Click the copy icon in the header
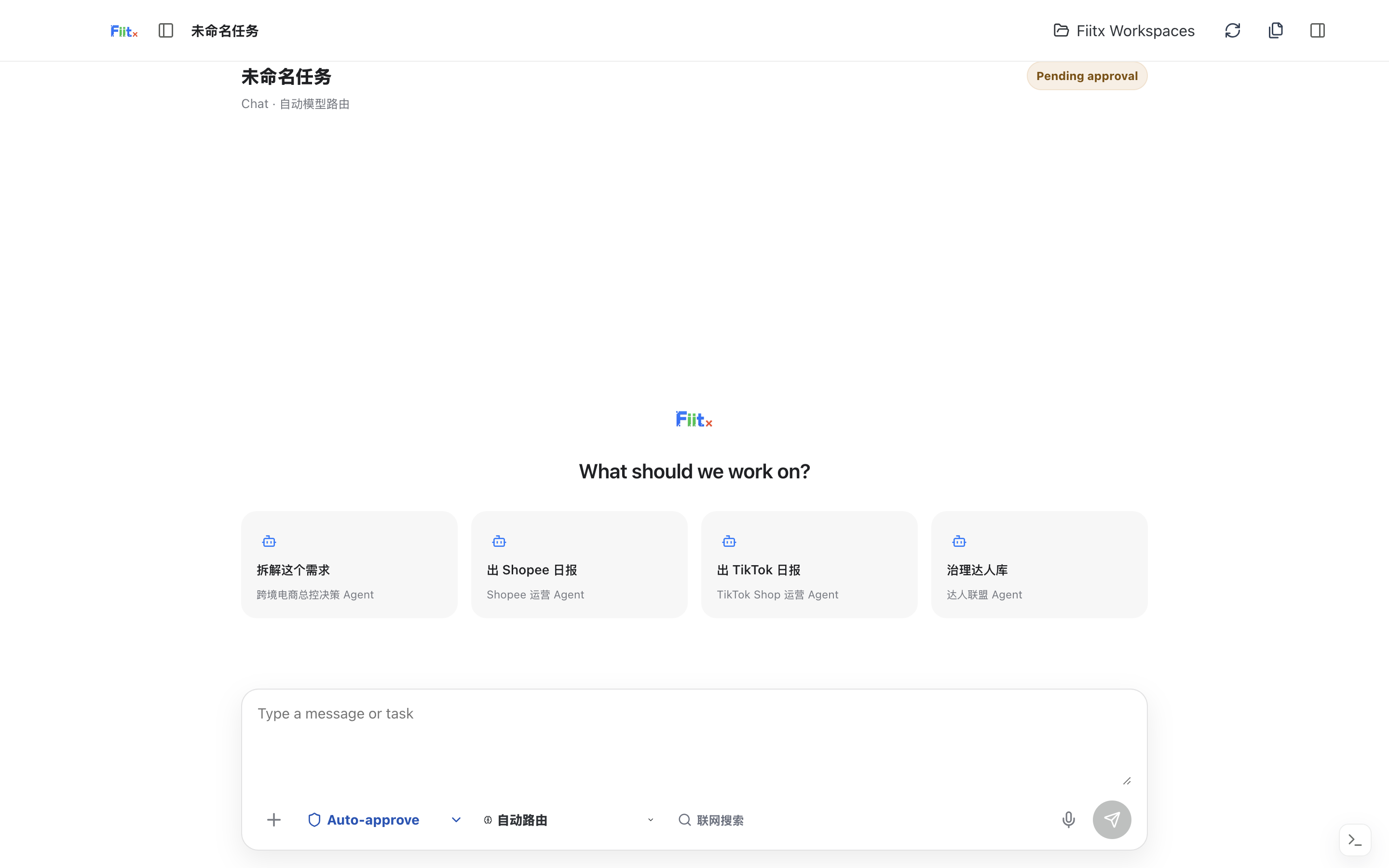 pos(1275,30)
